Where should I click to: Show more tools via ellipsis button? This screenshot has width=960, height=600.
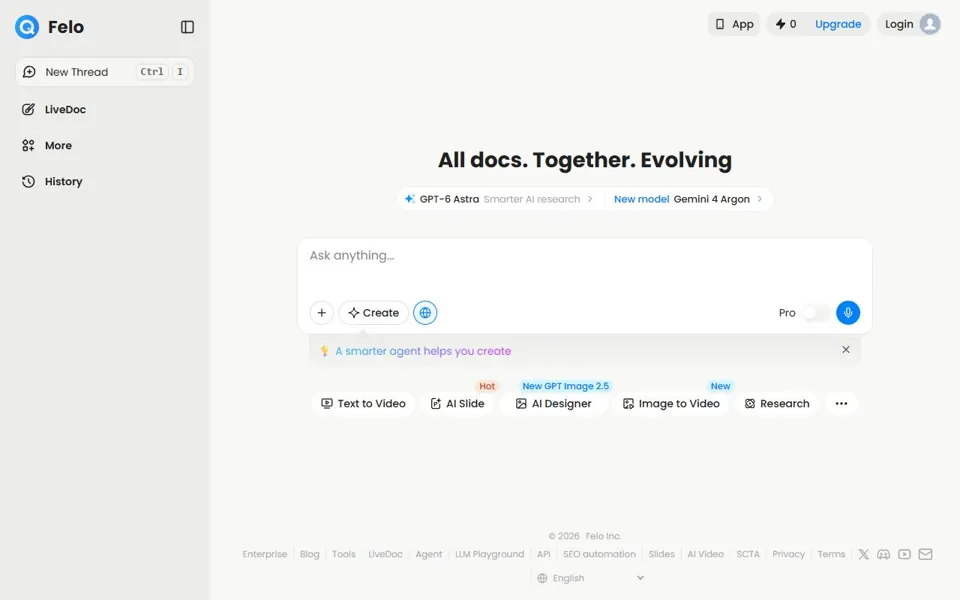click(x=841, y=403)
